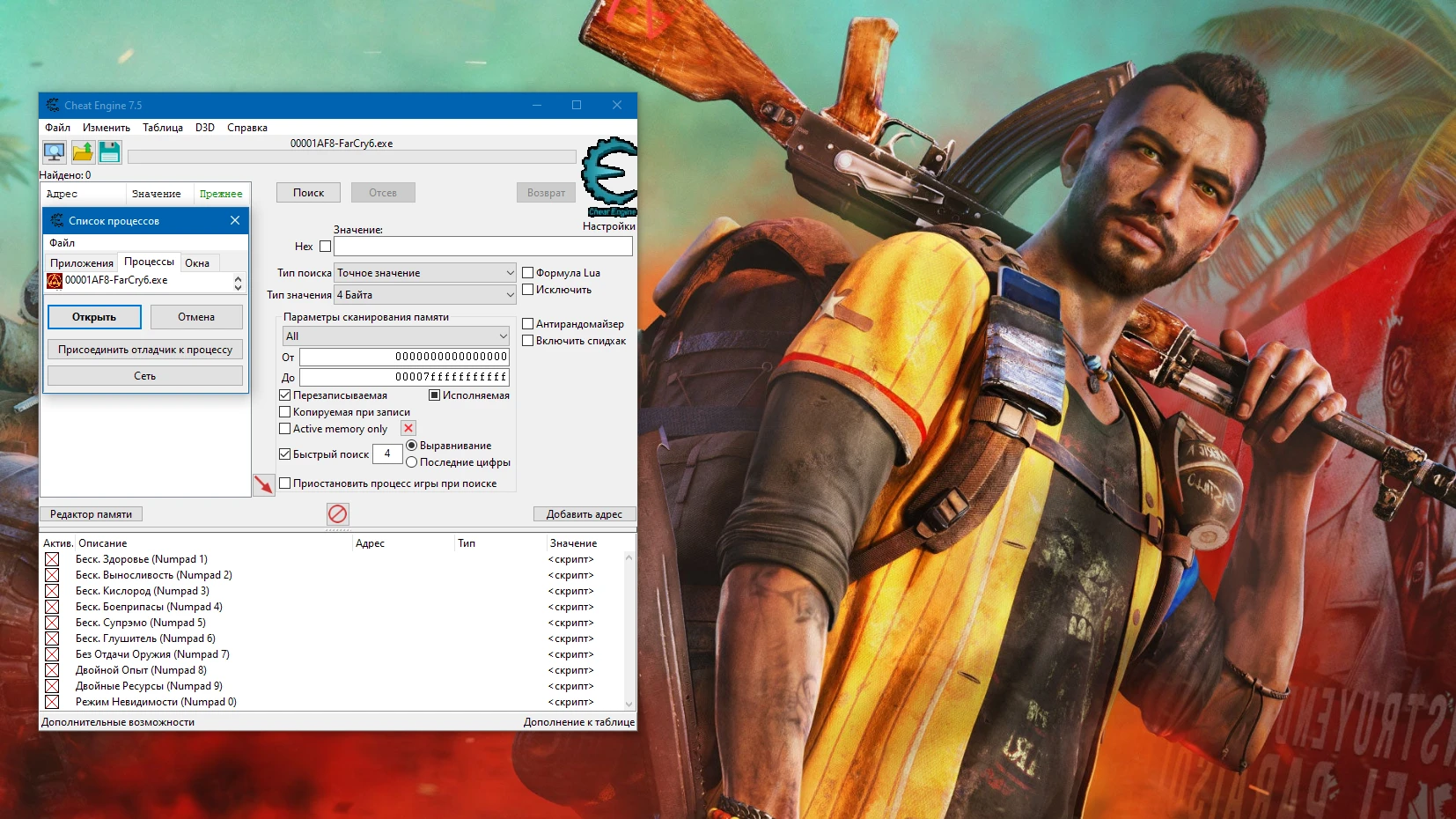Click the red arrow advanced options toggle
The height and width of the screenshot is (819, 1456).
[x=264, y=484]
